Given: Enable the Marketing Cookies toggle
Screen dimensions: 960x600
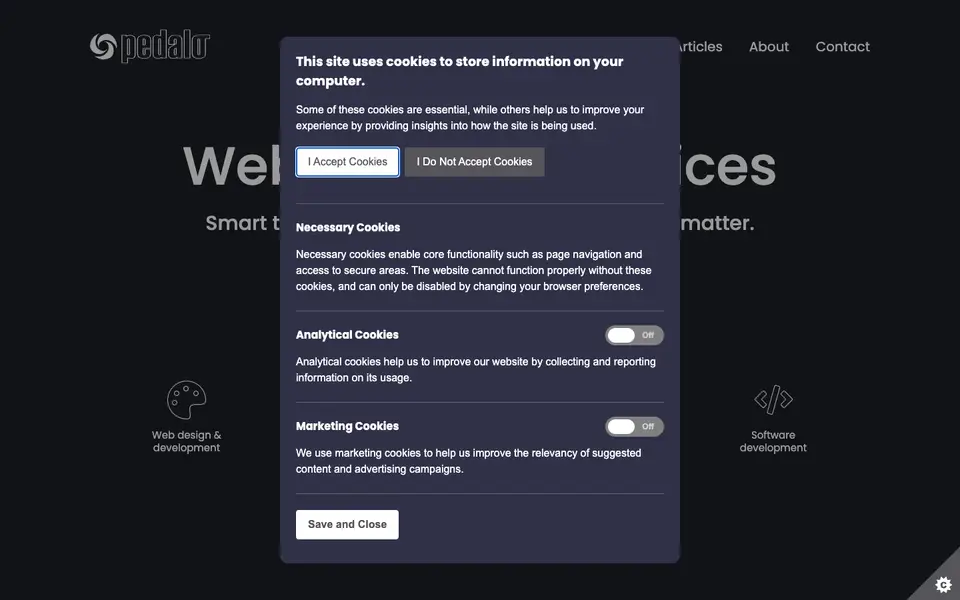Looking at the screenshot, I should (x=634, y=426).
